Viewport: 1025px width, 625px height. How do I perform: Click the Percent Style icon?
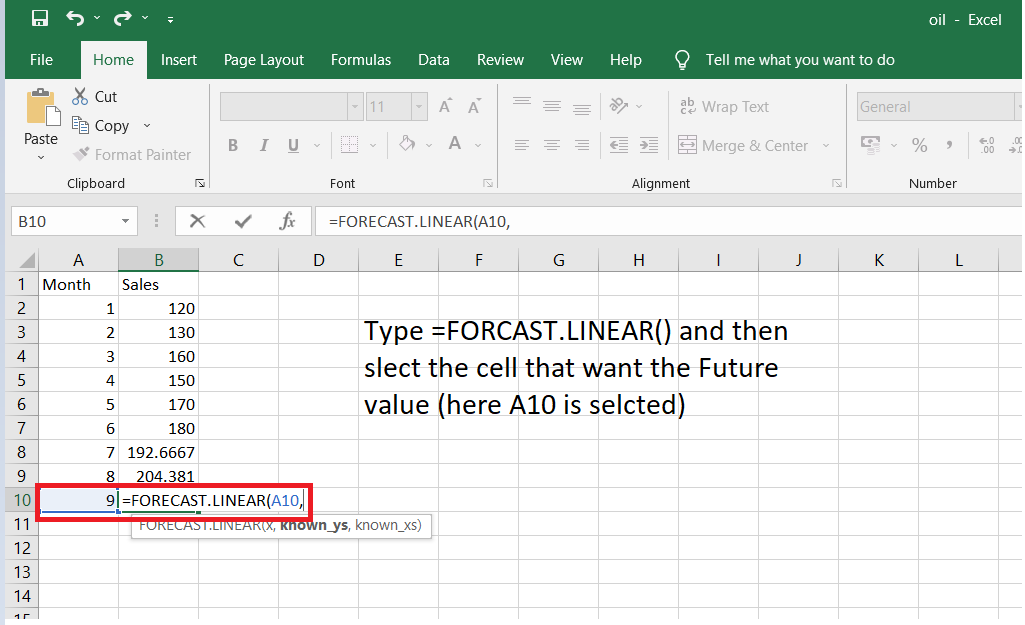pos(919,145)
